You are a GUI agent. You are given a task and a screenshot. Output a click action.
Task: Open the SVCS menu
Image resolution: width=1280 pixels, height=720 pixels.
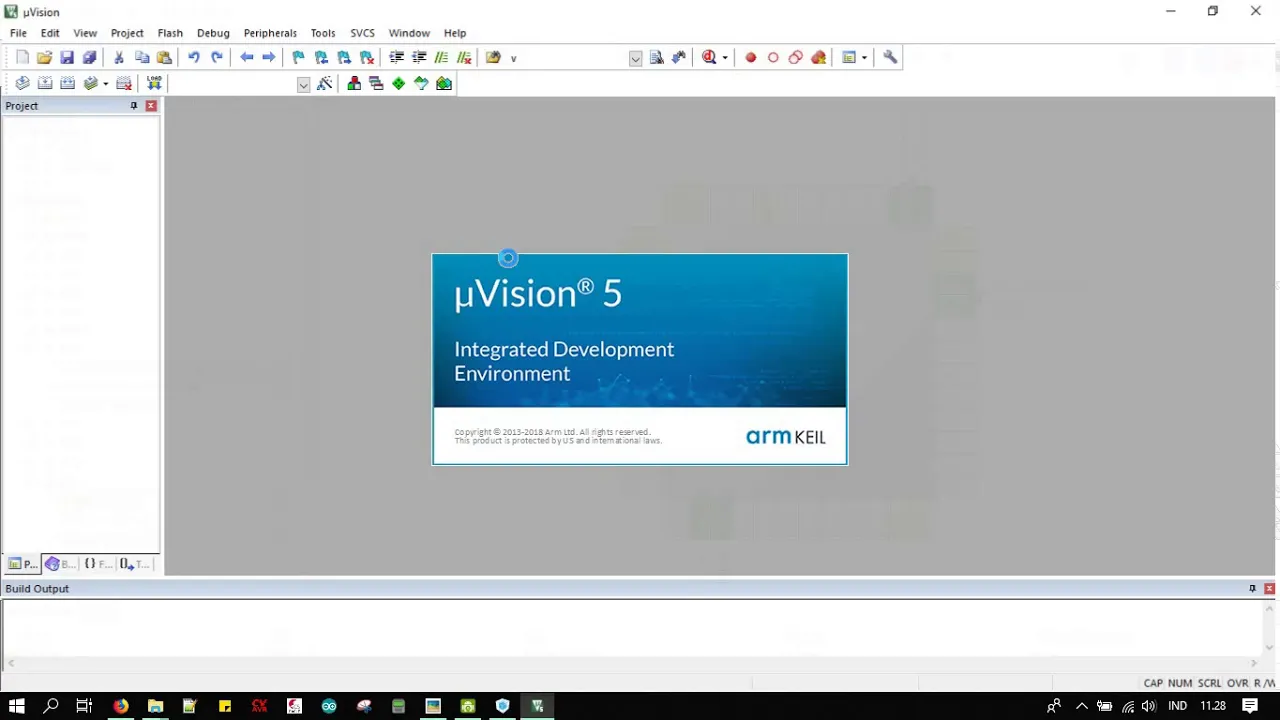coord(362,33)
